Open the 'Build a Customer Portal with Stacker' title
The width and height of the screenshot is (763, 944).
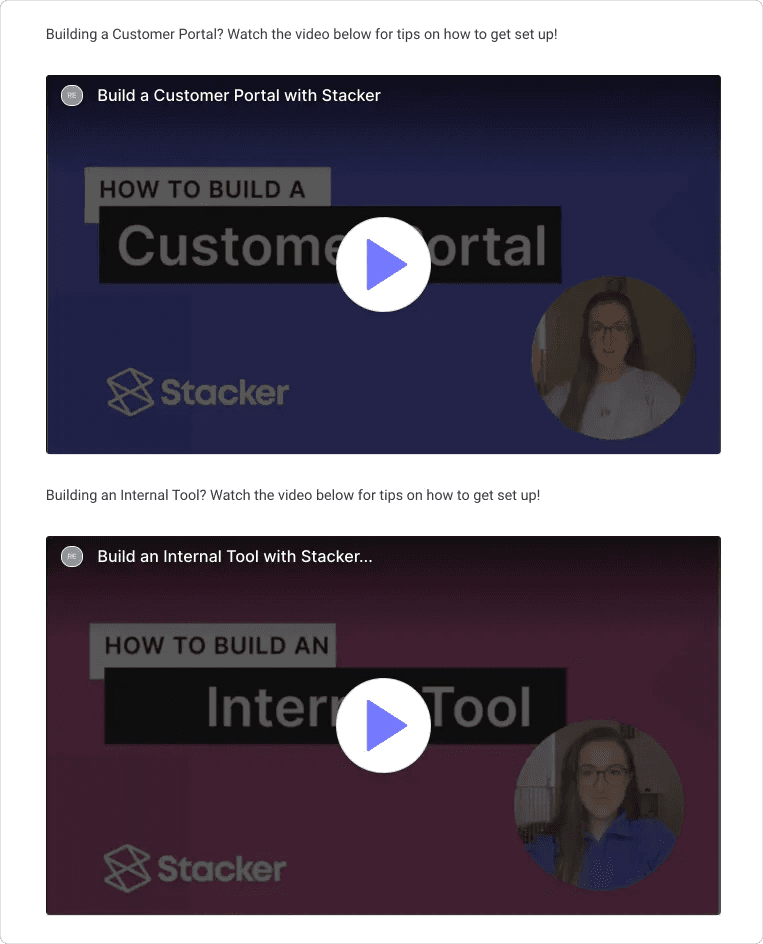pyautogui.click(x=239, y=95)
